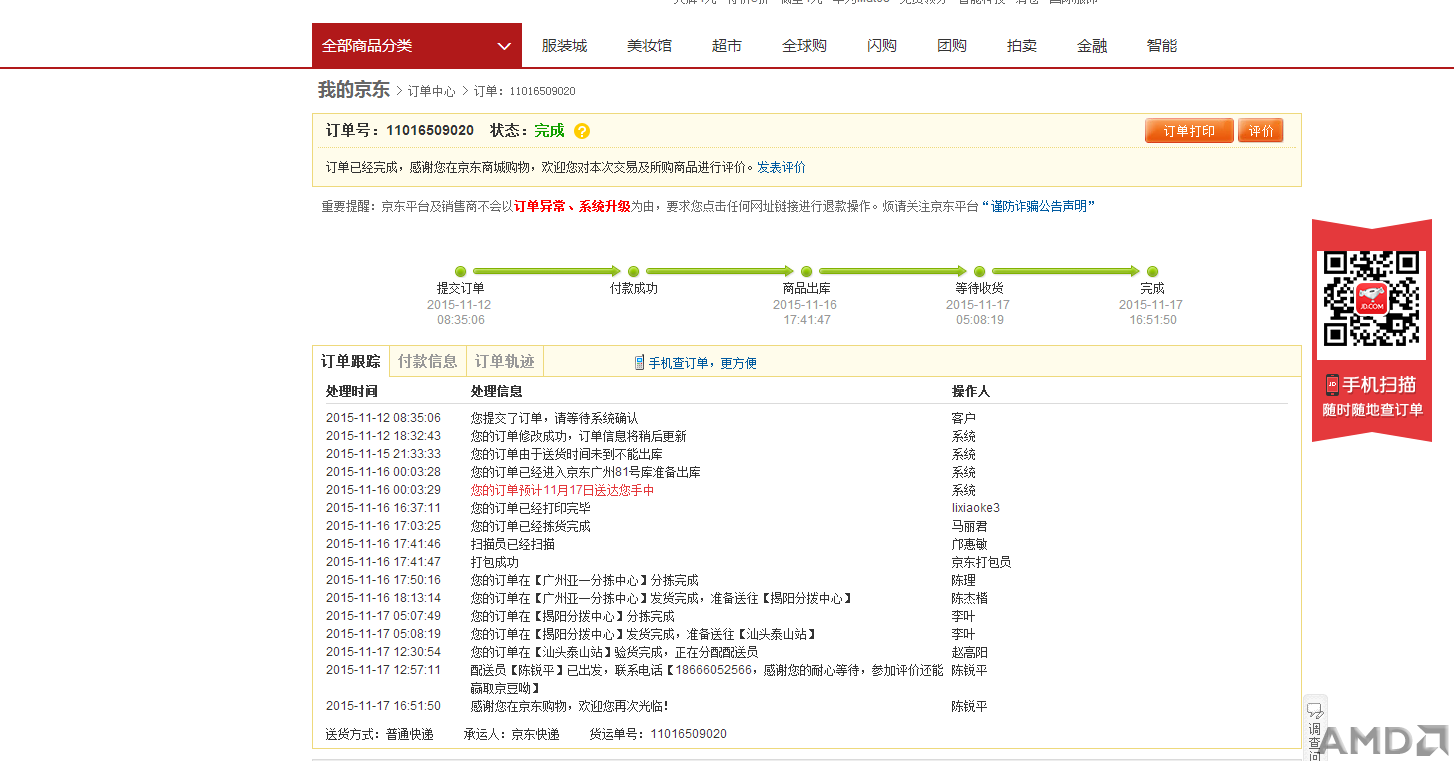Switch to the 订单轨迹 tab
The image size is (1454, 761).
pos(505,361)
